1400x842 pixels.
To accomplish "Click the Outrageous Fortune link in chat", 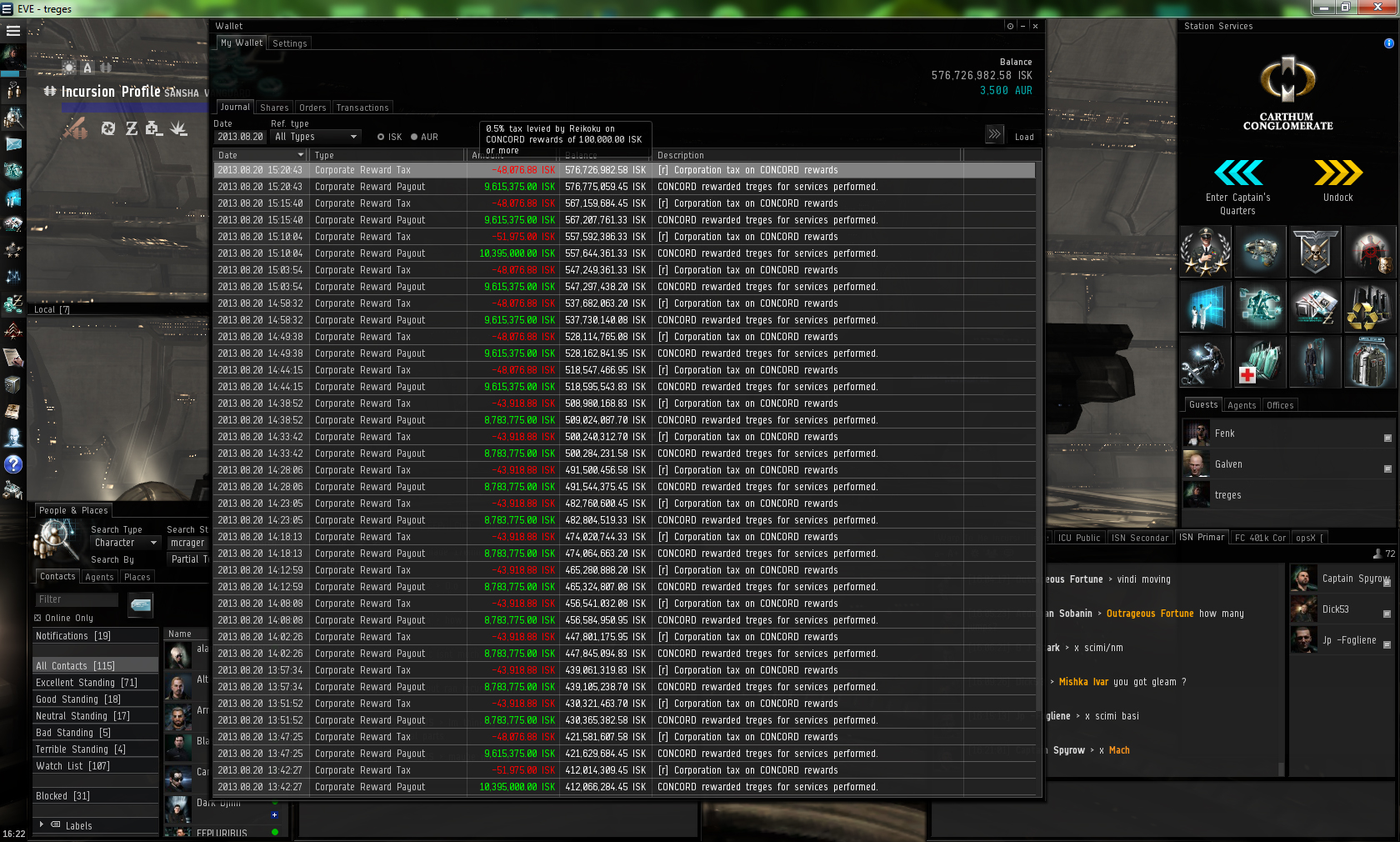I will [x=1150, y=614].
